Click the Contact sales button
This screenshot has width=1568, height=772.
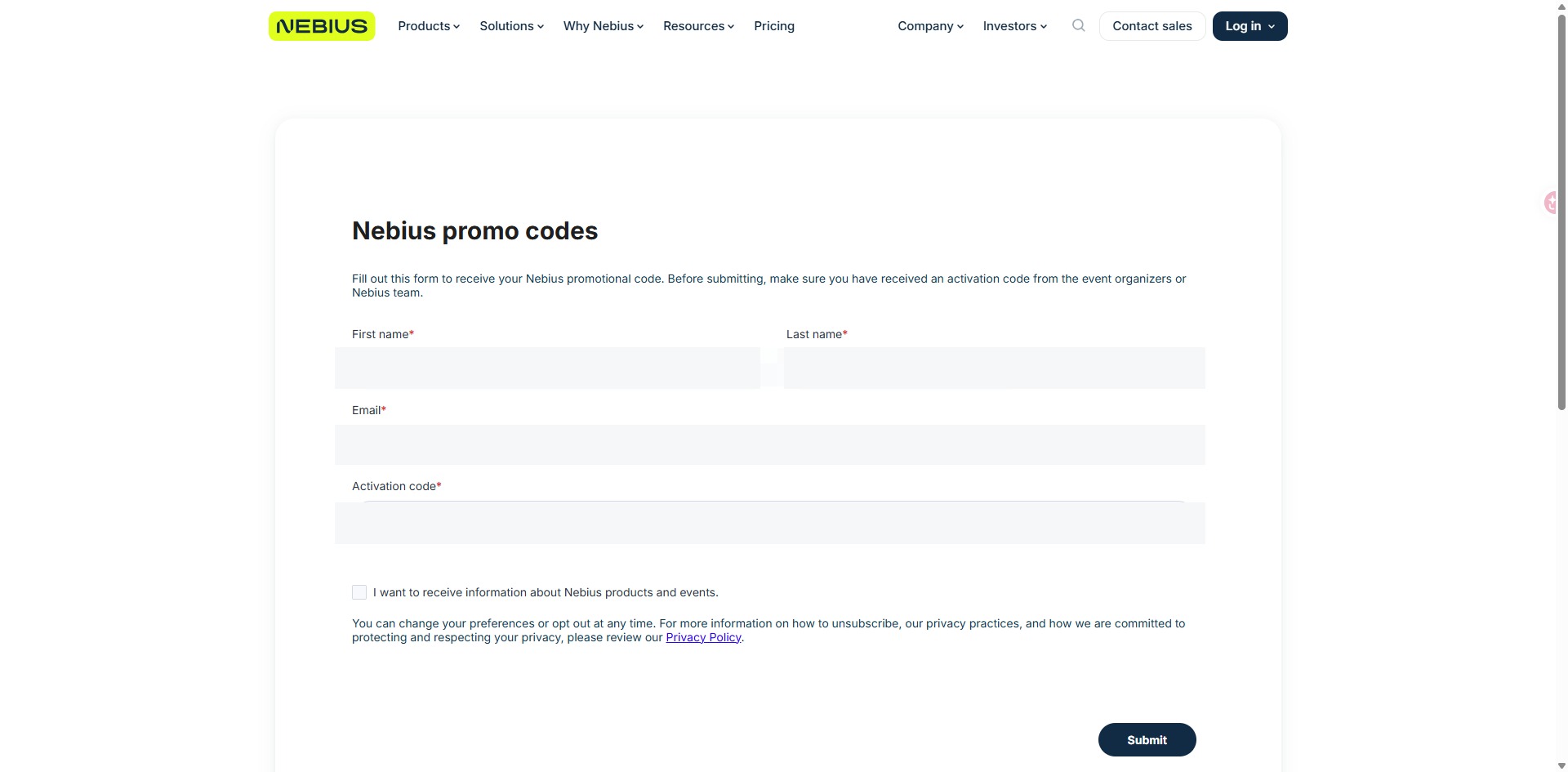[x=1152, y=26]
